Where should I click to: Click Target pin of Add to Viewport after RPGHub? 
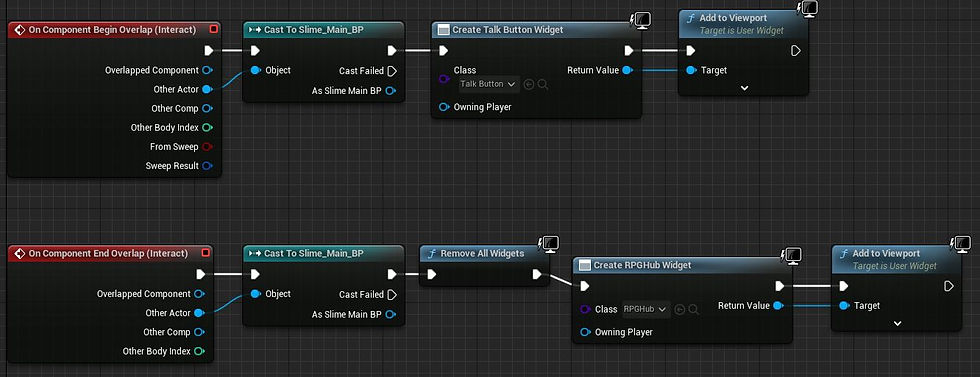coord(844,306)
